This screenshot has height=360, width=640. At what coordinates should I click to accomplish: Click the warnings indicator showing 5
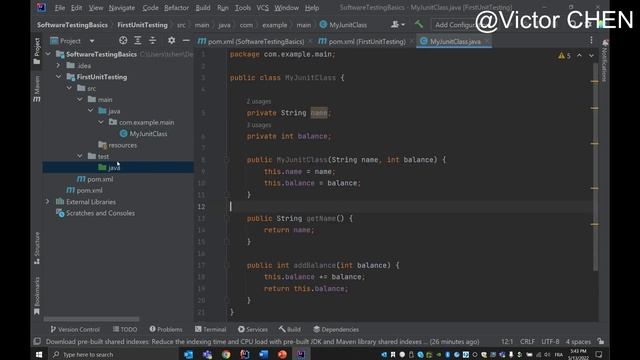tap(564, 56)
